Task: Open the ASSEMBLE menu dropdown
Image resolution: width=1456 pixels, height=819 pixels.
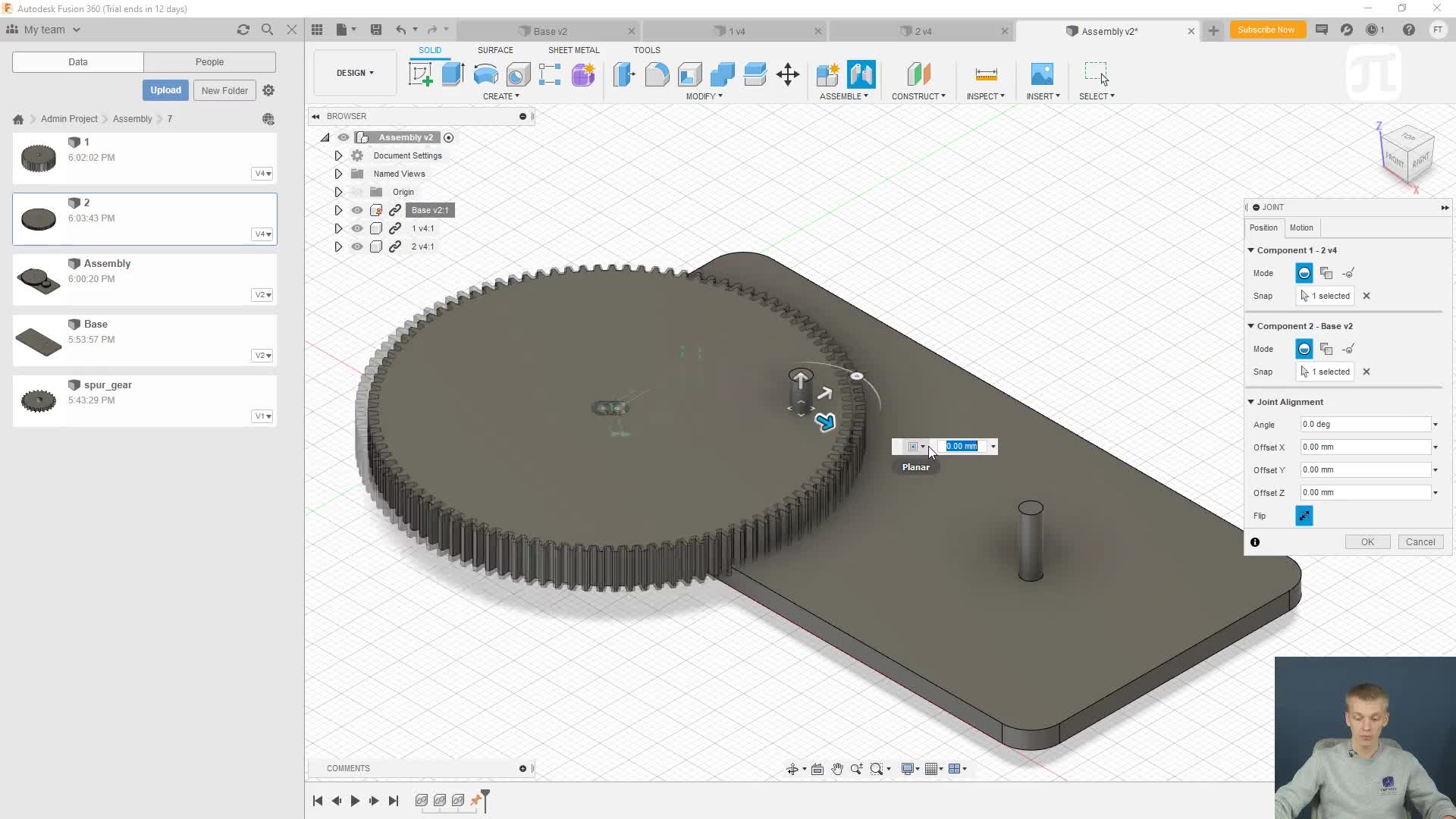Action: pyautogui.click(x=843, y=96)
